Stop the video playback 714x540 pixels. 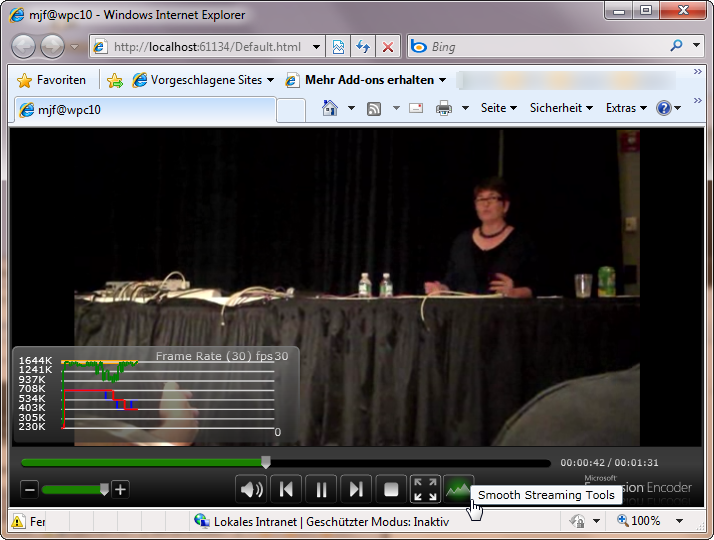391,490
